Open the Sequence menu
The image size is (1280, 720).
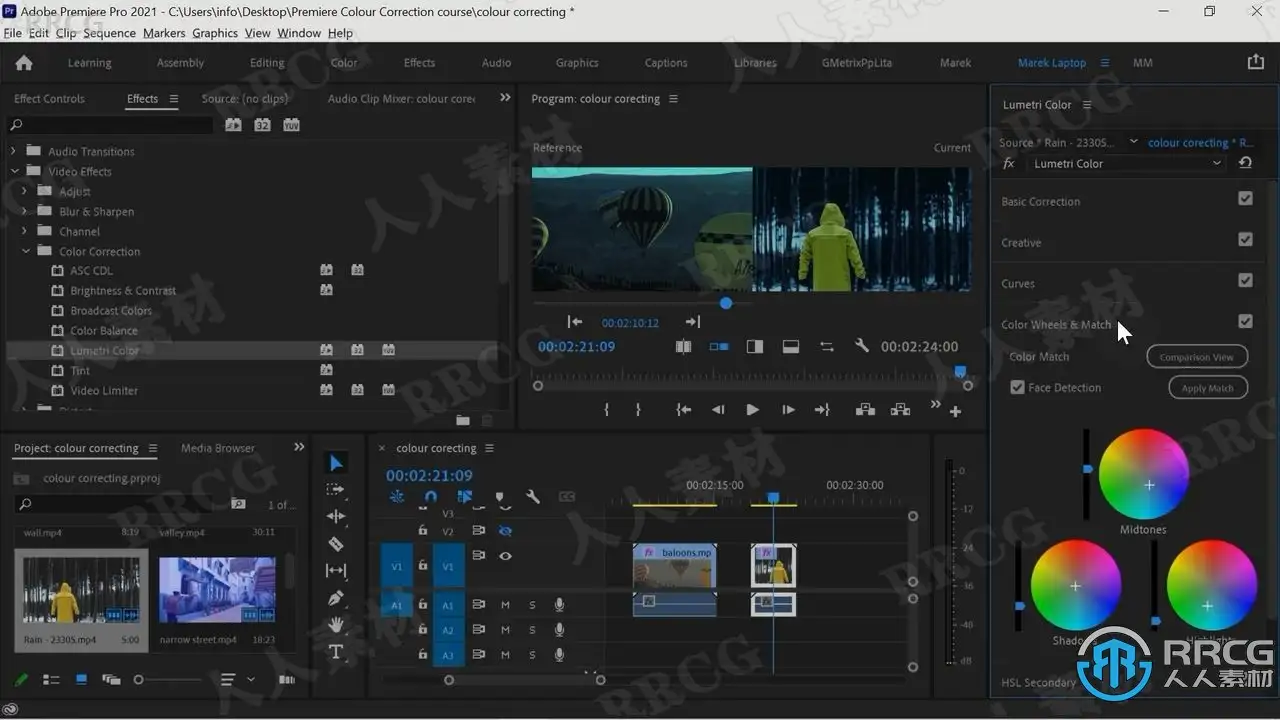[x=109, y=33]
